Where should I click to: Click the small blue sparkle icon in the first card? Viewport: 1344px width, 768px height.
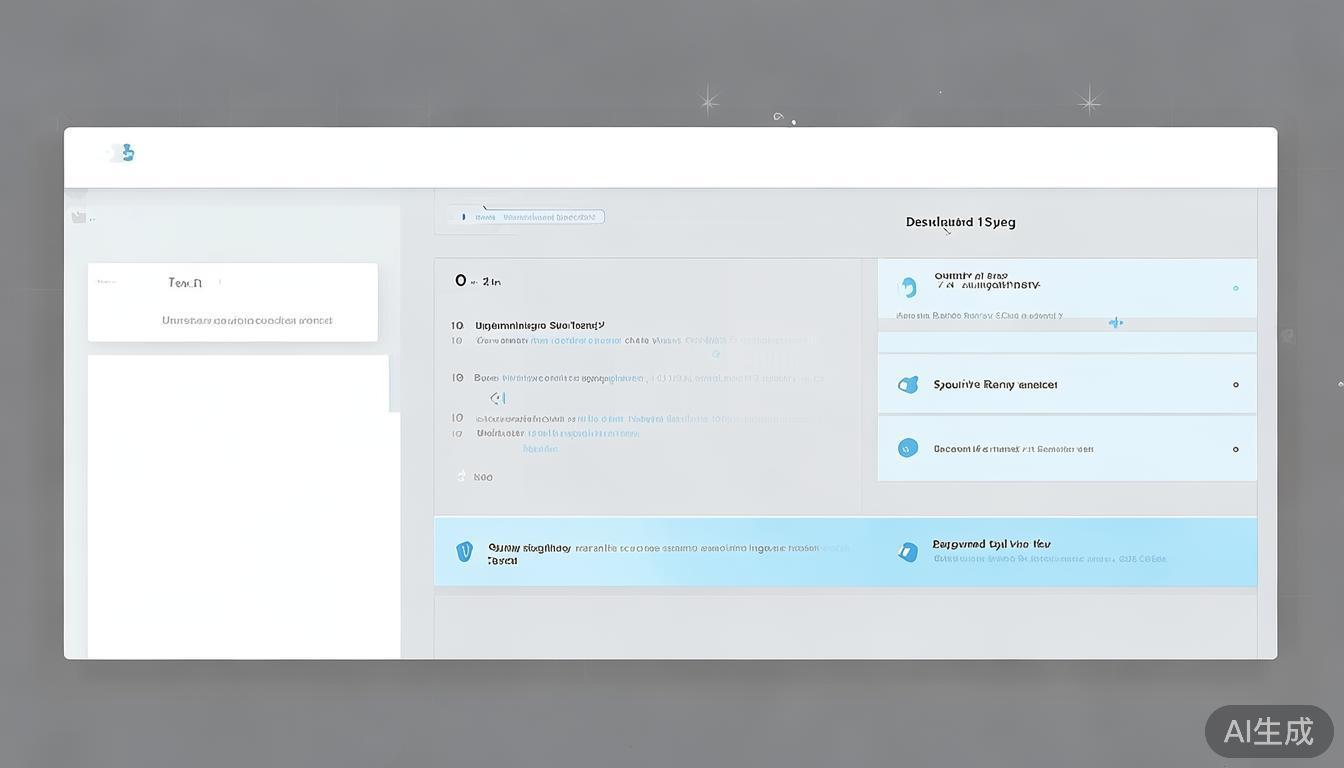click(x=1116, y=322)
